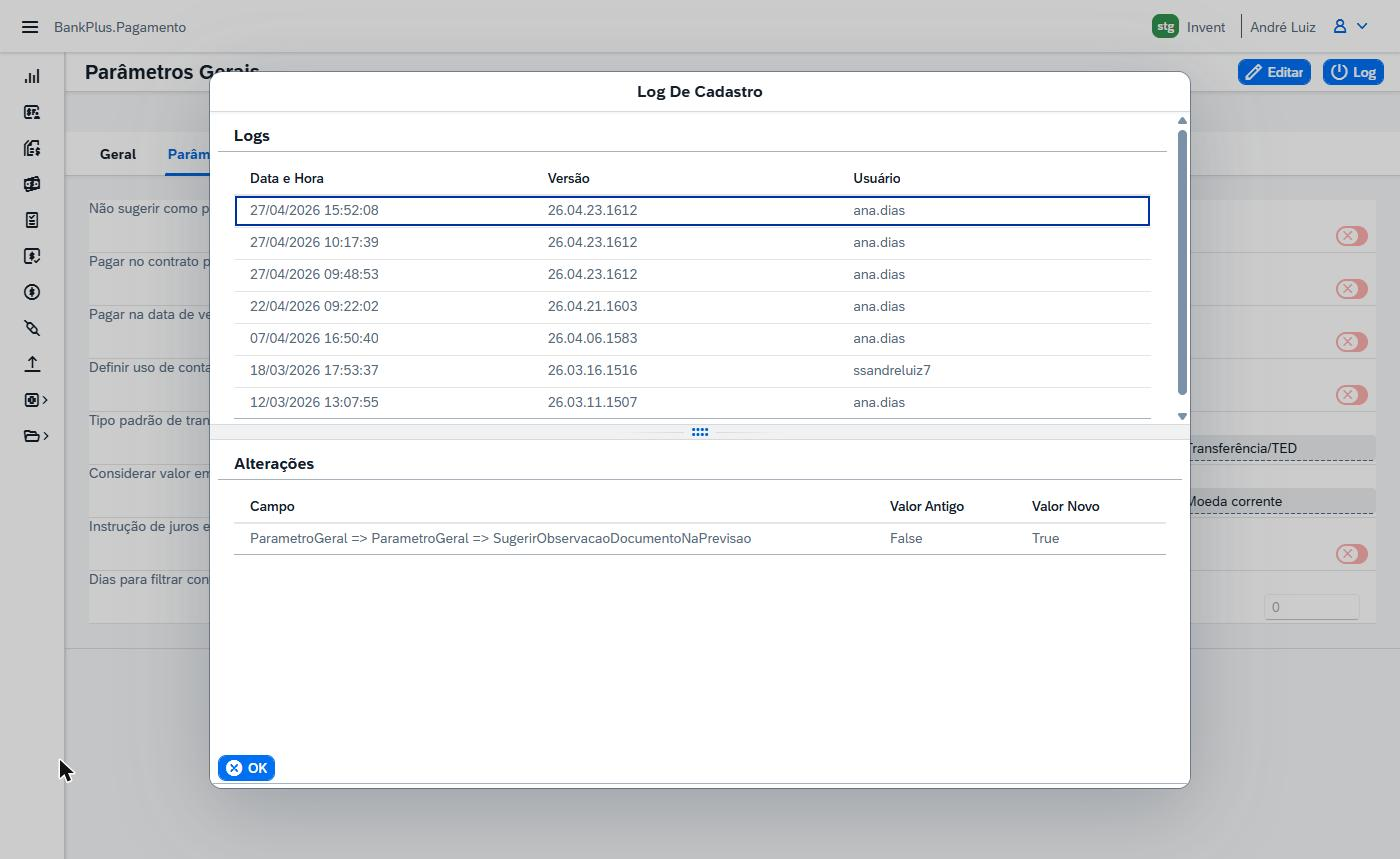Click the Editar button
Screen dimensions: 1400x859
[x=1274, y=72]
